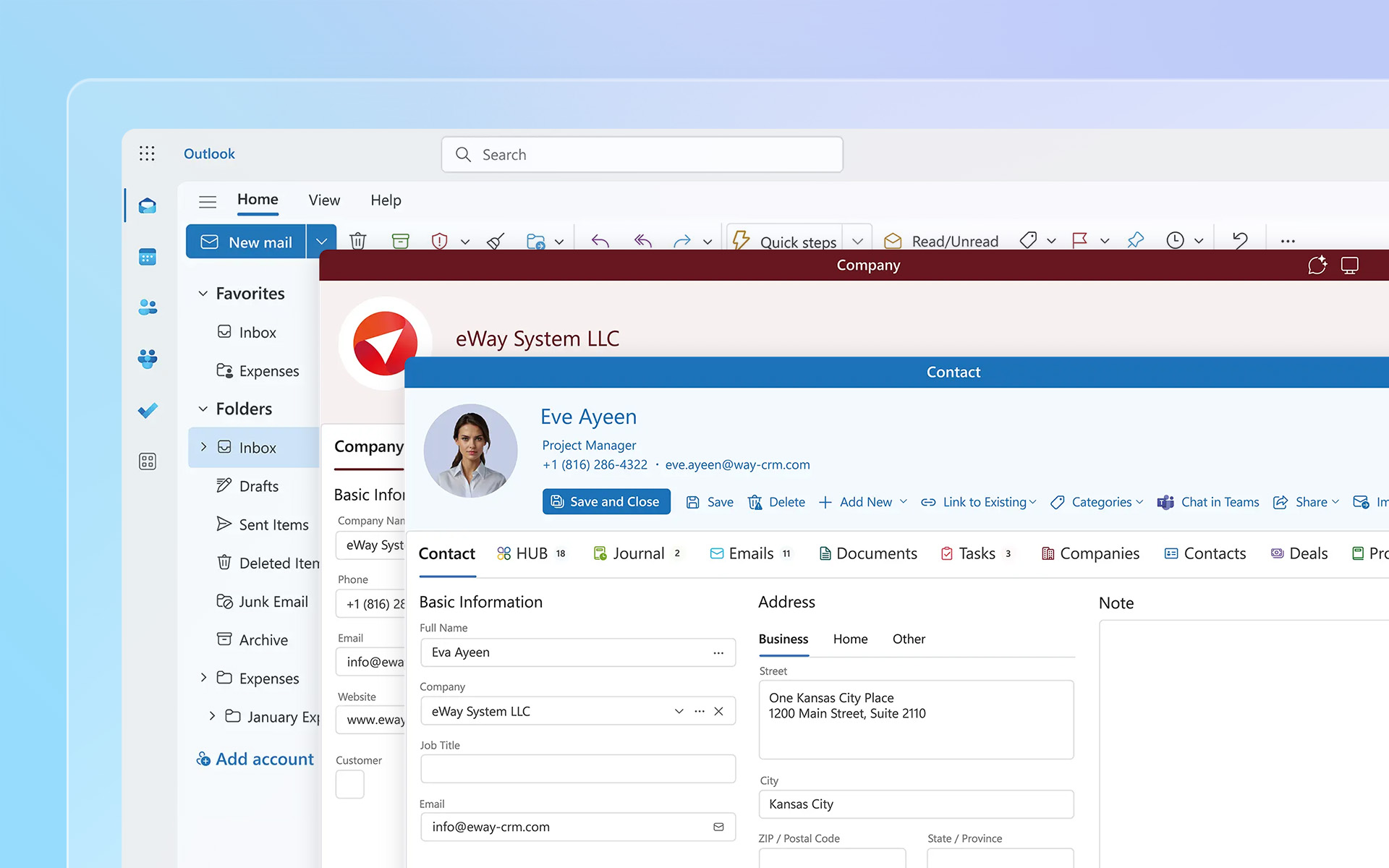Click the Sweep broom icon in ribbon
This screenshot has width=1389, height=868.
coord(496,240)
